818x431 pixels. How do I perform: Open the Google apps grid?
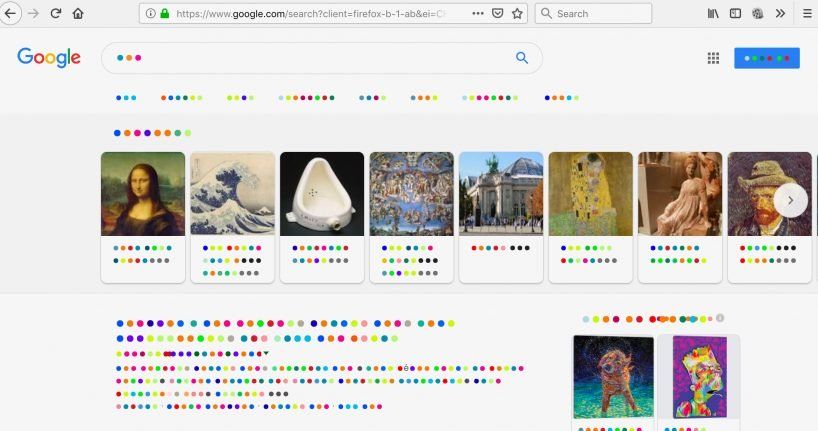(713, 58)
